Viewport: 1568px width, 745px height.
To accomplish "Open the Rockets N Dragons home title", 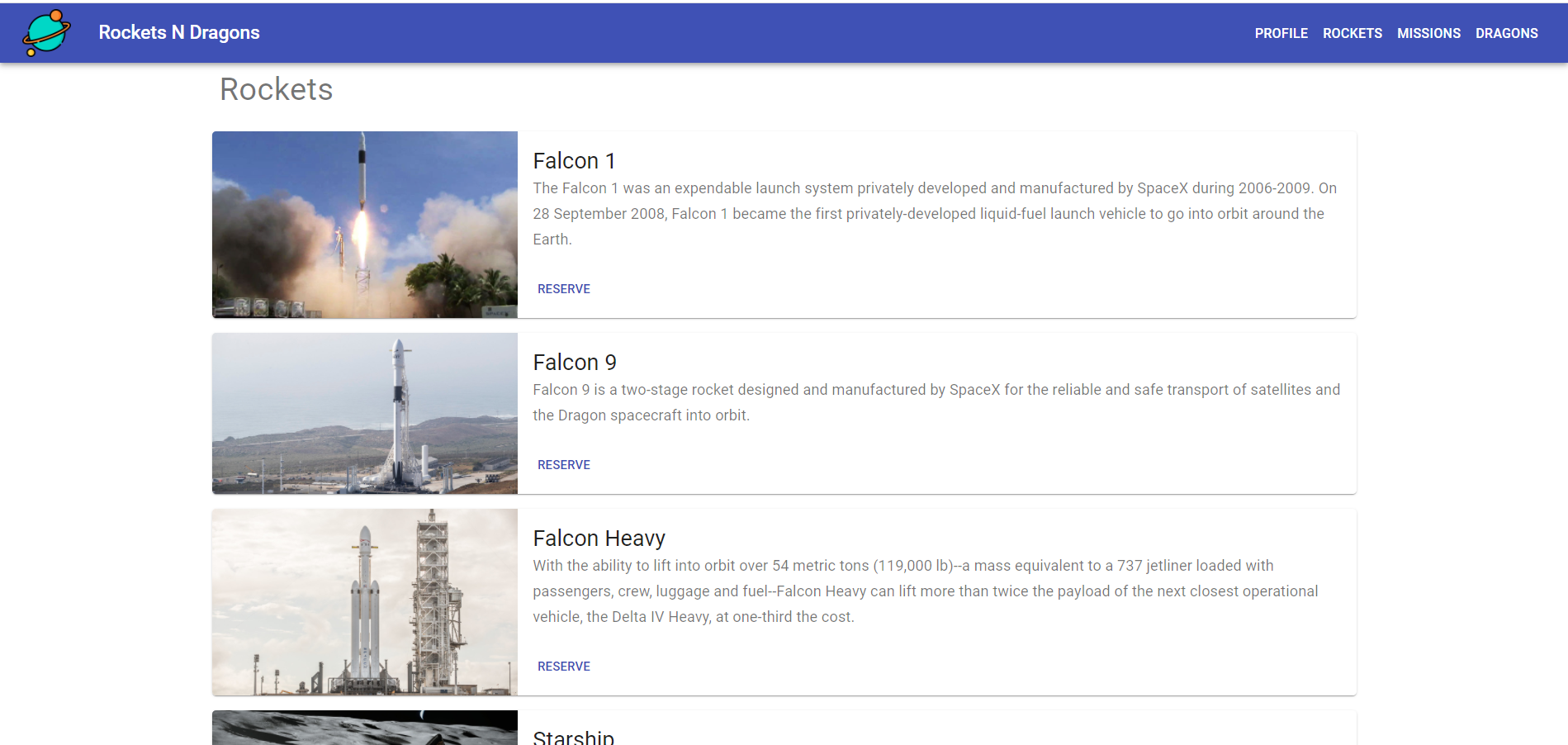I will 179,32.
